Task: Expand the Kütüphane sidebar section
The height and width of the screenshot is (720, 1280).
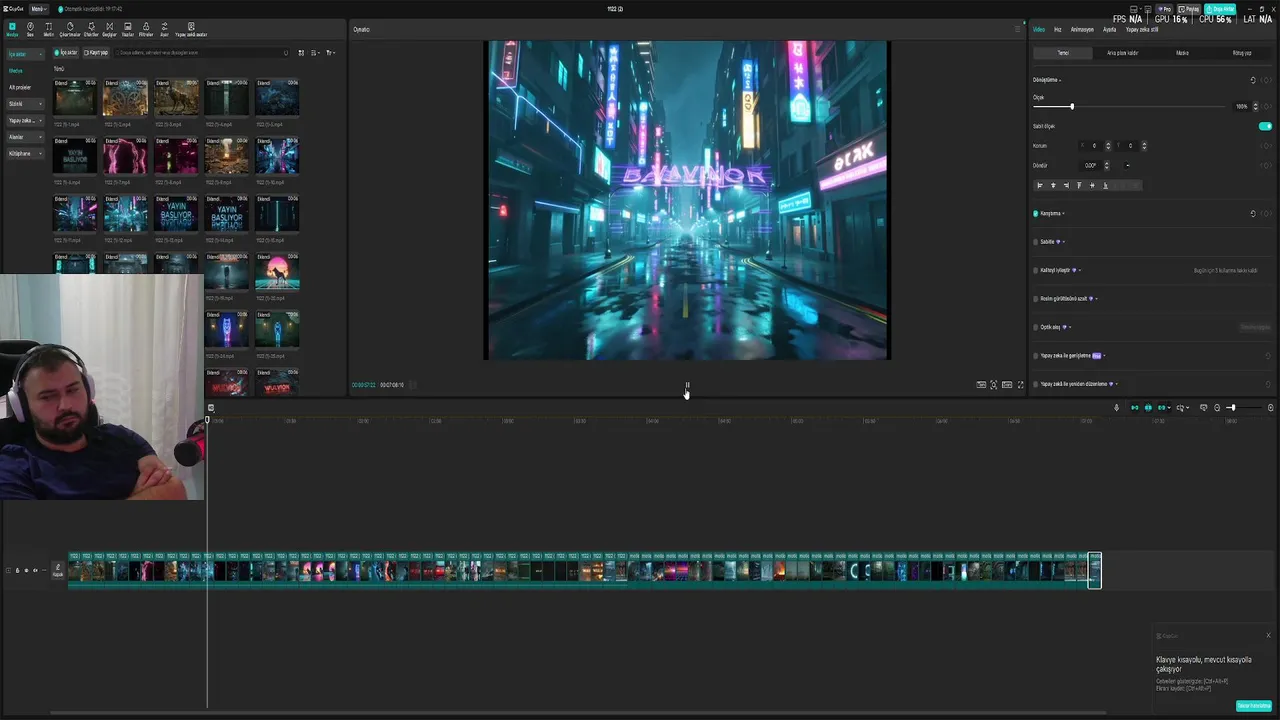Action: pos(24,153)
